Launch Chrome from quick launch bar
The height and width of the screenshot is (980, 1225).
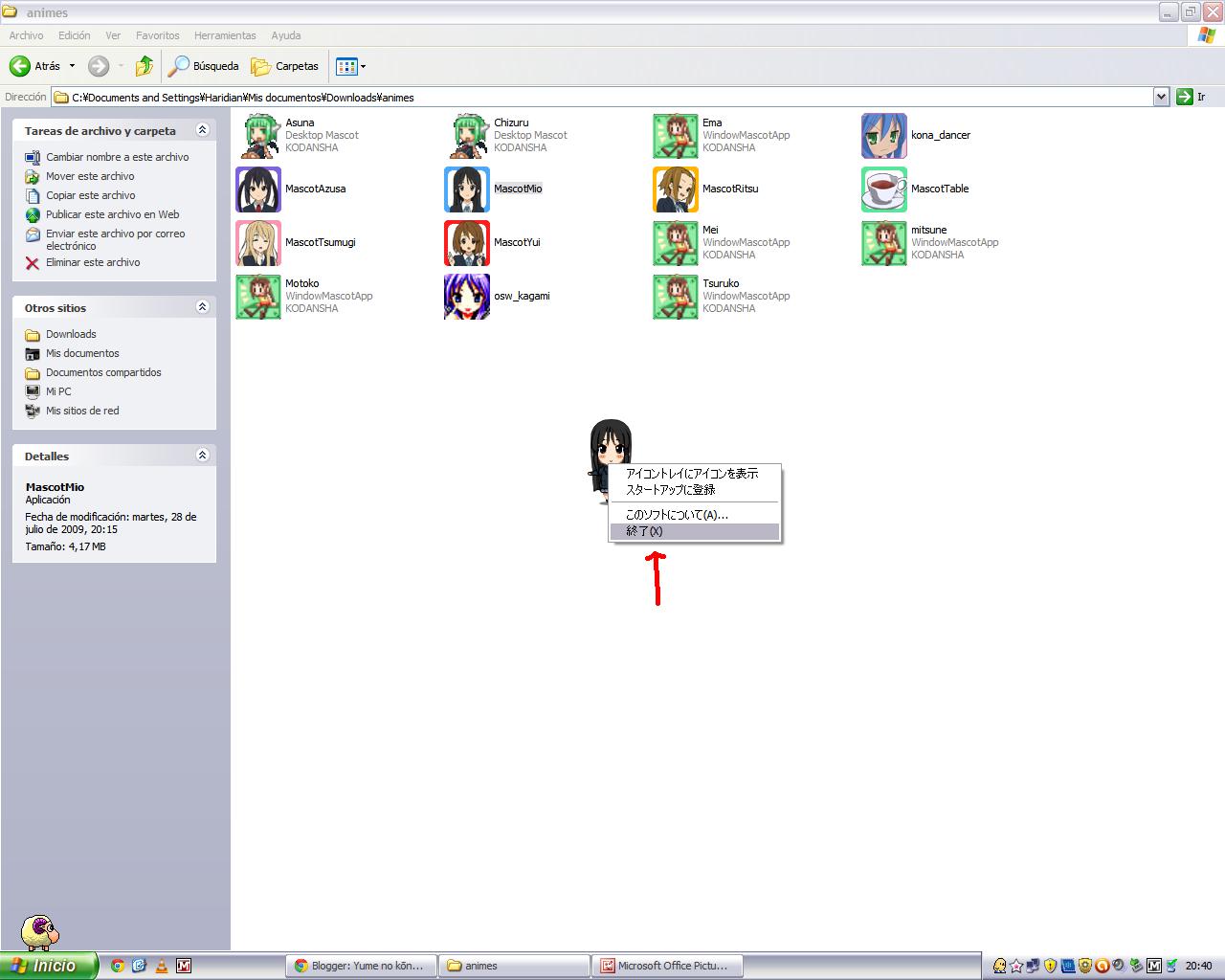(x=118, y=966)
